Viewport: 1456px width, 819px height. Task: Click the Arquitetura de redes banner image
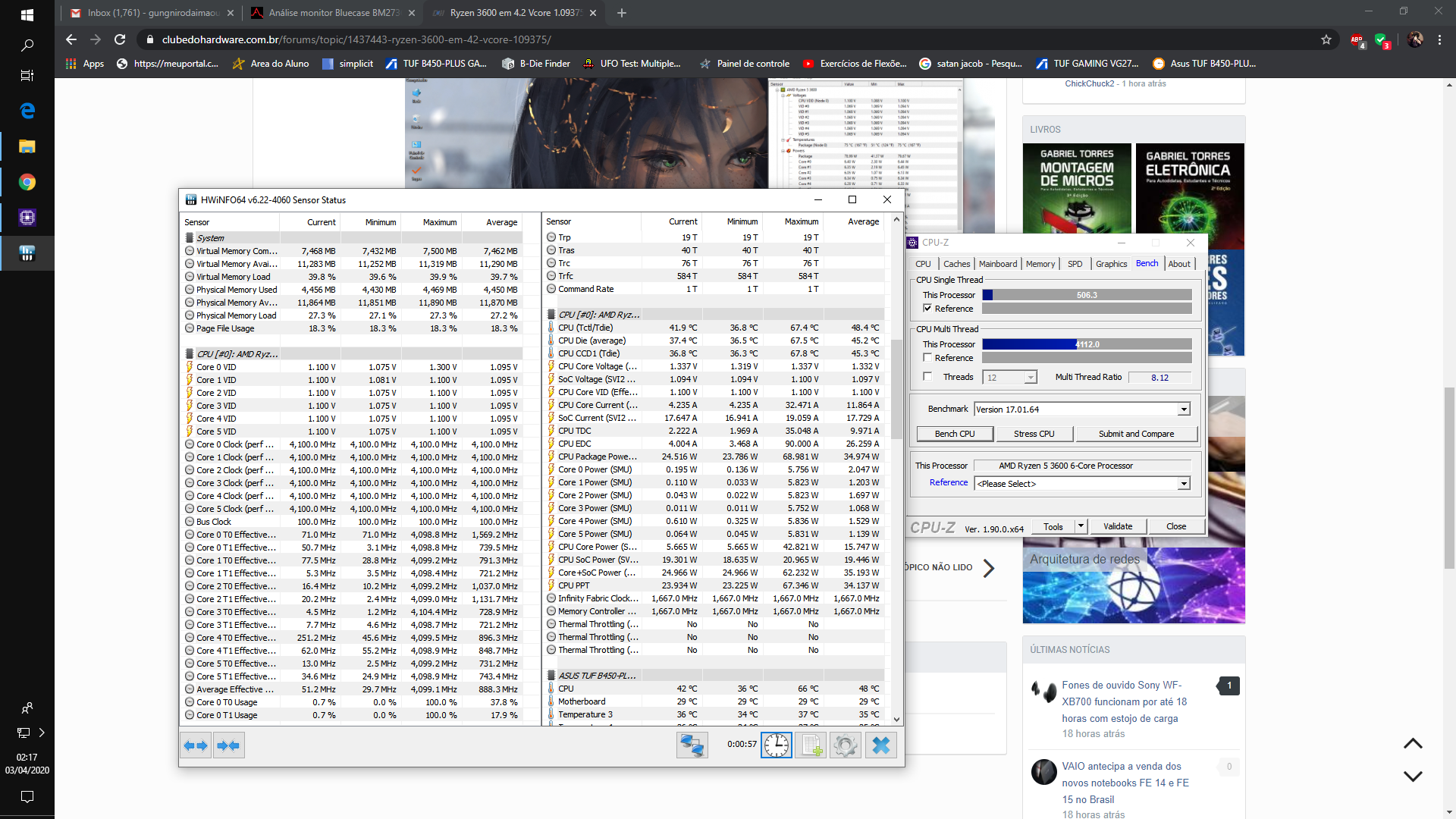pyautogui.click(x=1134, y=585)
